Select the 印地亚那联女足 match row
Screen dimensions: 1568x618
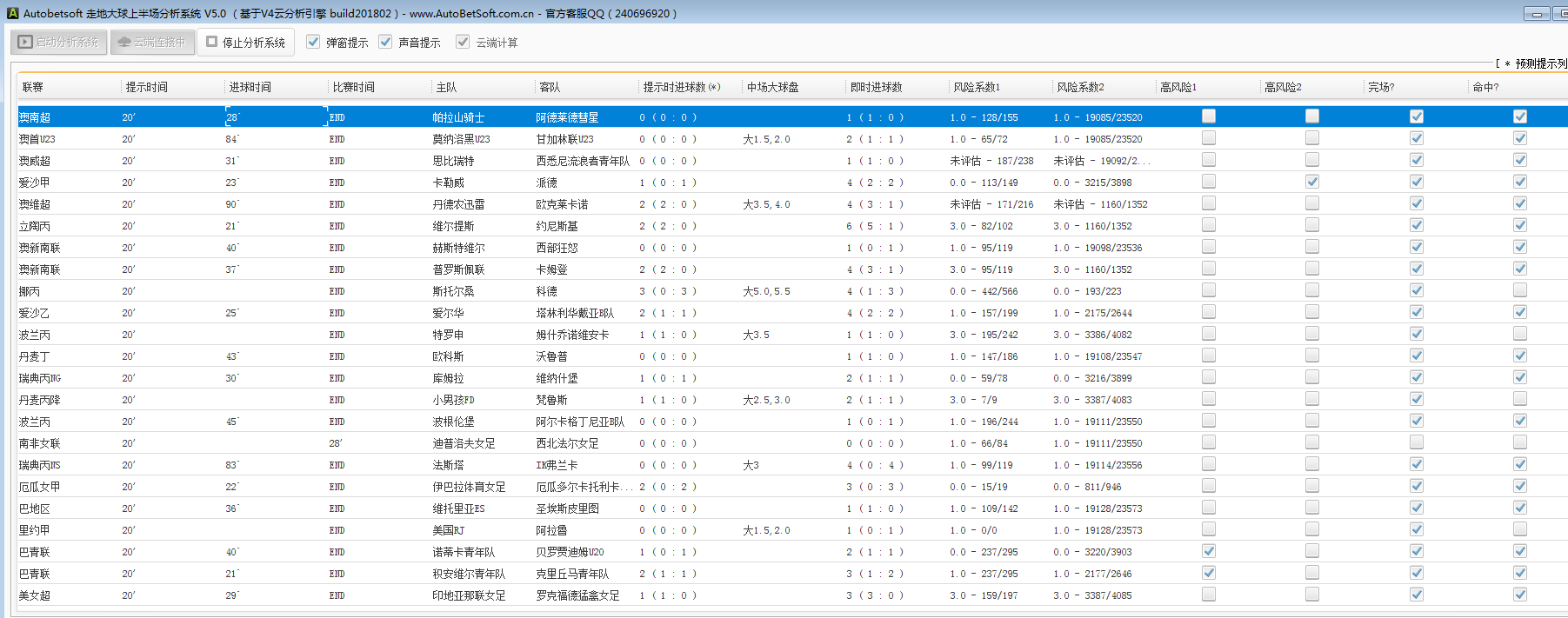[469, 595]
